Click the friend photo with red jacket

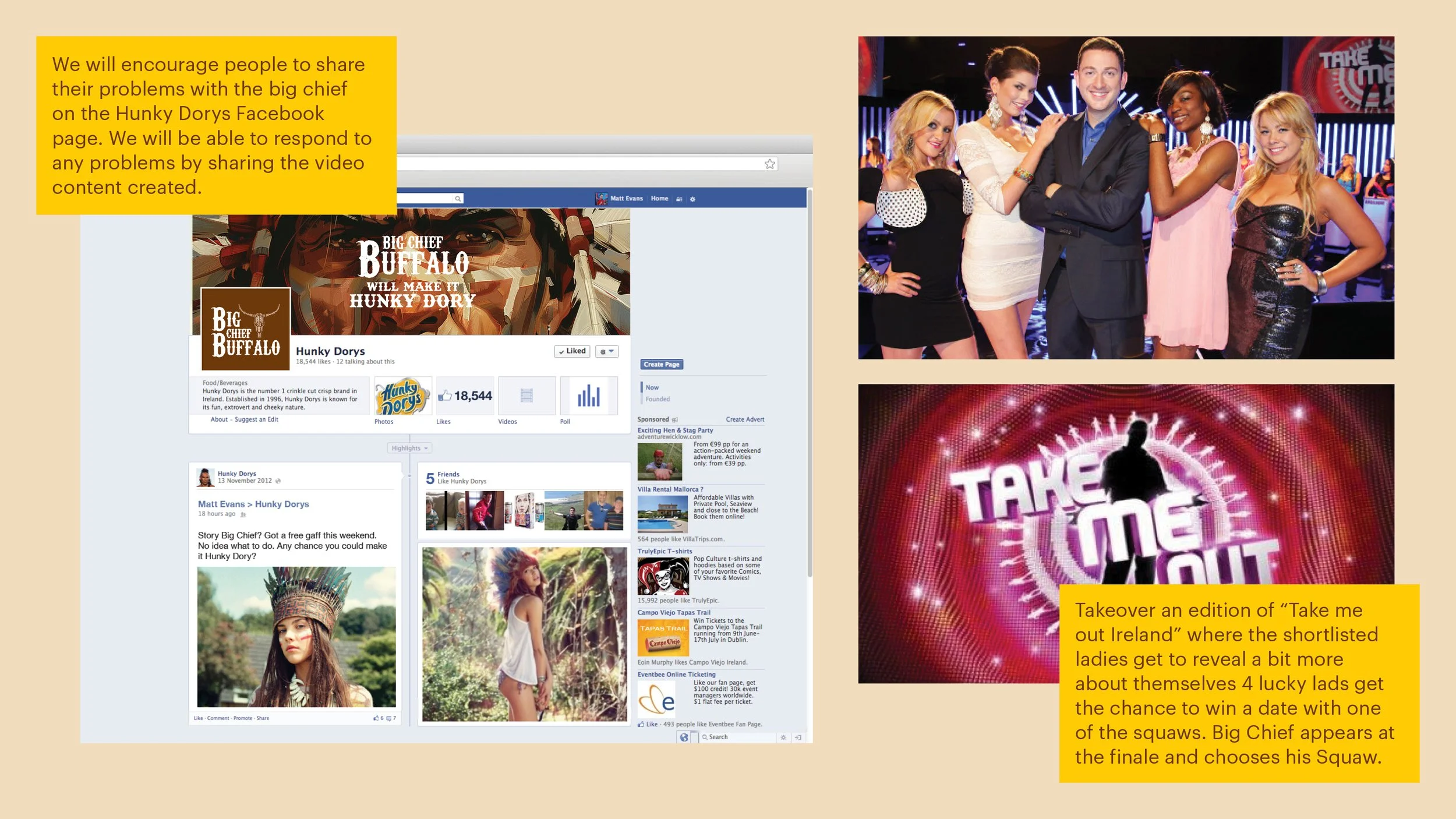pos(485,511)
